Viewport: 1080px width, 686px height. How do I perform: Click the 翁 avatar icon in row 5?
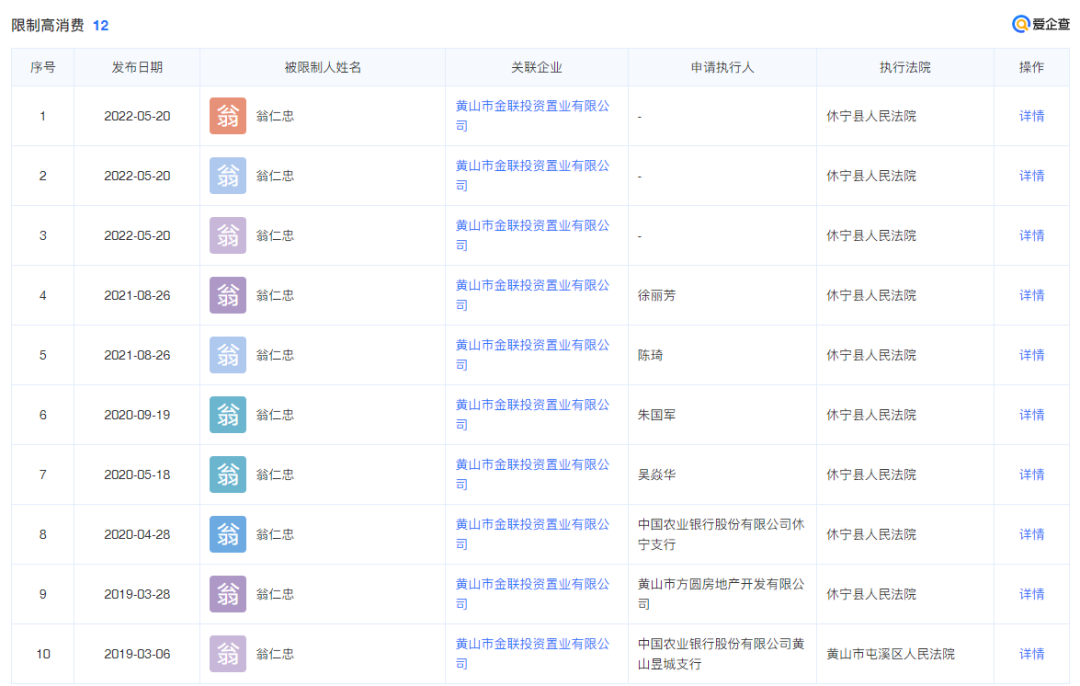click(228, 355)
